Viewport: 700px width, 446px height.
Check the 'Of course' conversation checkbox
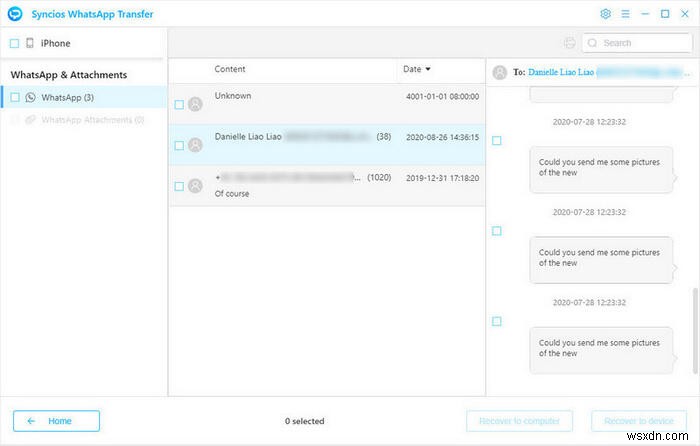tap(179, 186)
